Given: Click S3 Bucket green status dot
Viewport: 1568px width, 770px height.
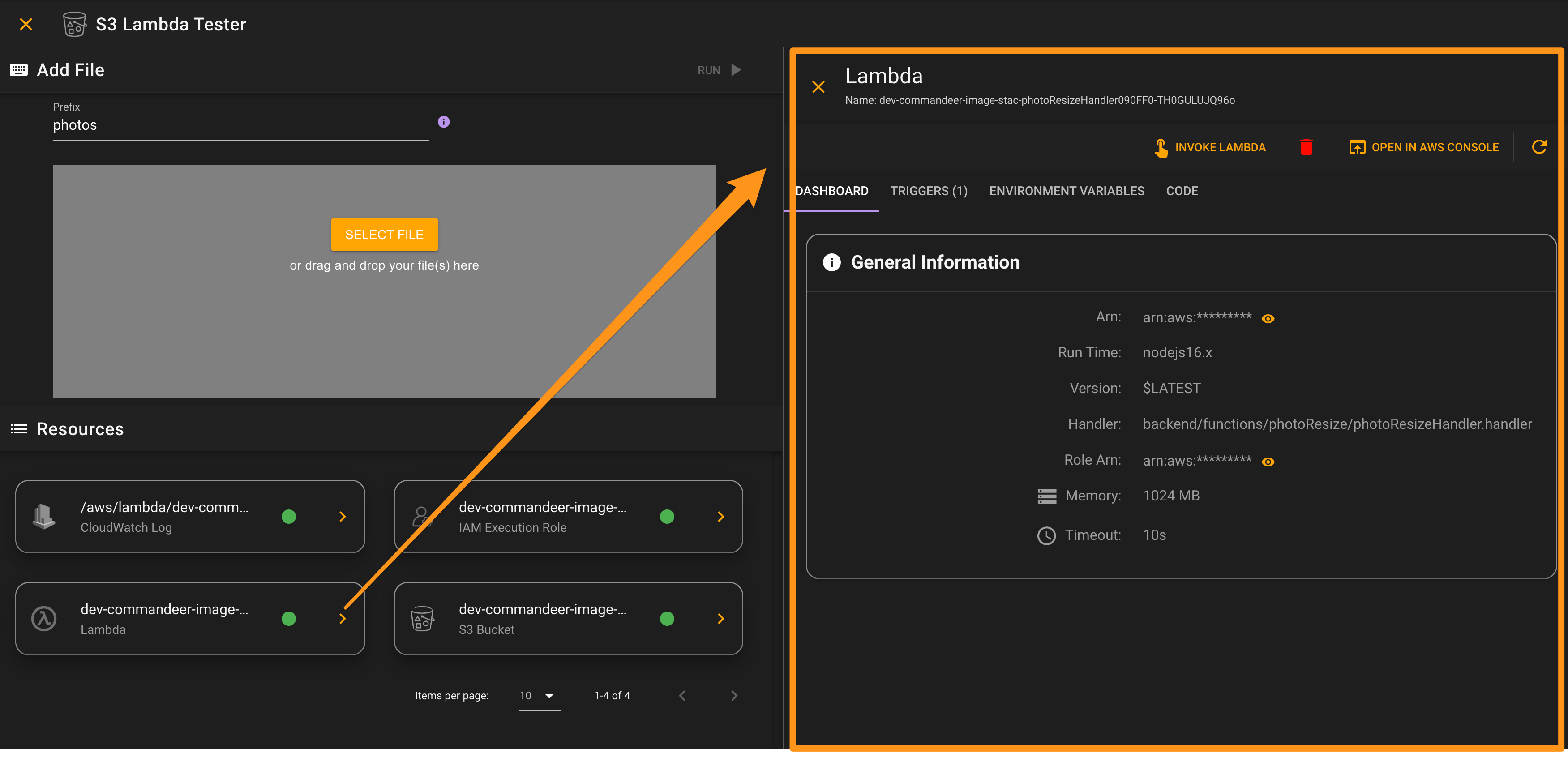Looking at the screenshot, I should 667,618.
